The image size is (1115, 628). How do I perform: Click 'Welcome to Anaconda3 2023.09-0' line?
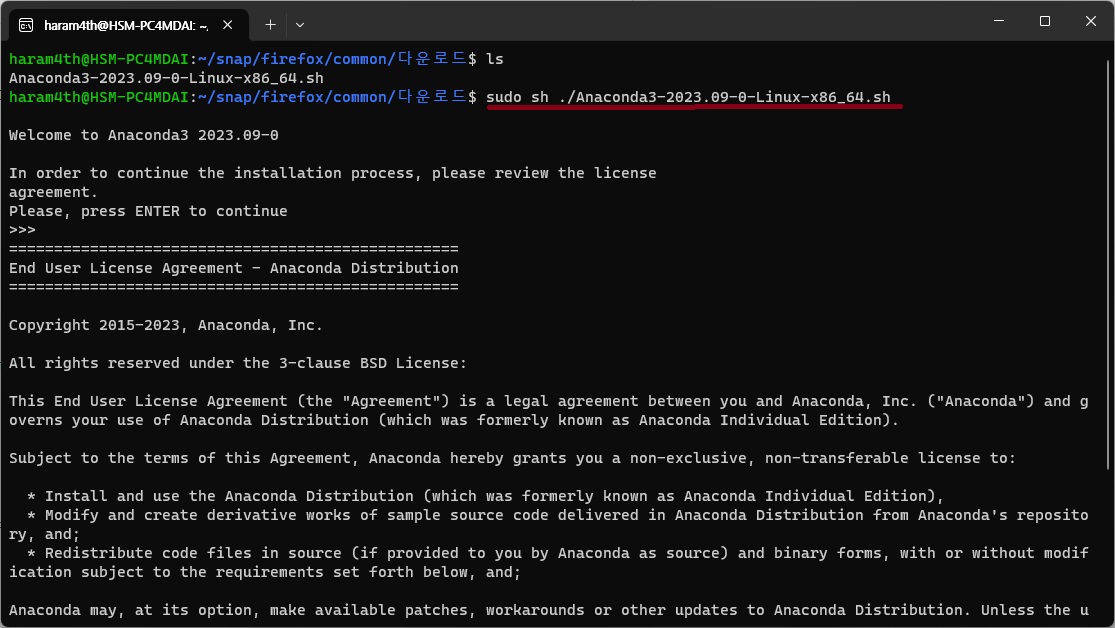[144, 135]
